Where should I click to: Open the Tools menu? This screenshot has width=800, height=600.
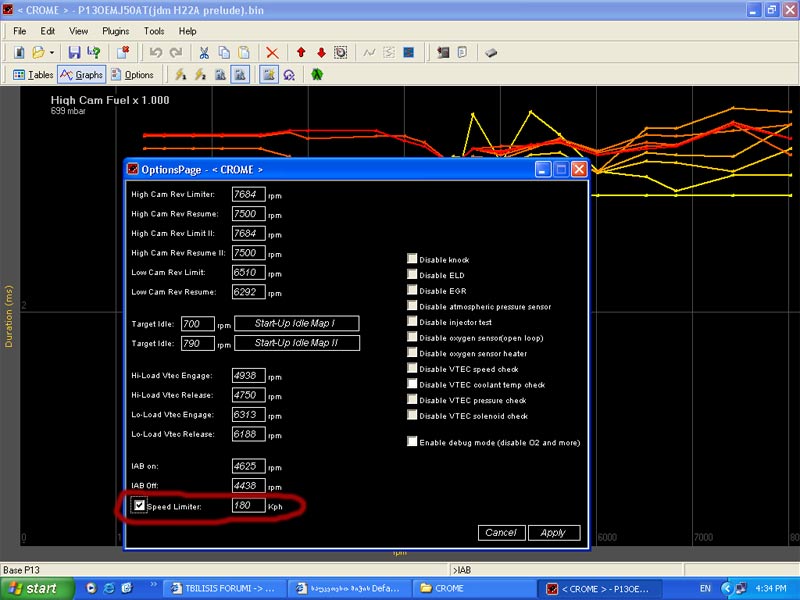coord(154,31)
